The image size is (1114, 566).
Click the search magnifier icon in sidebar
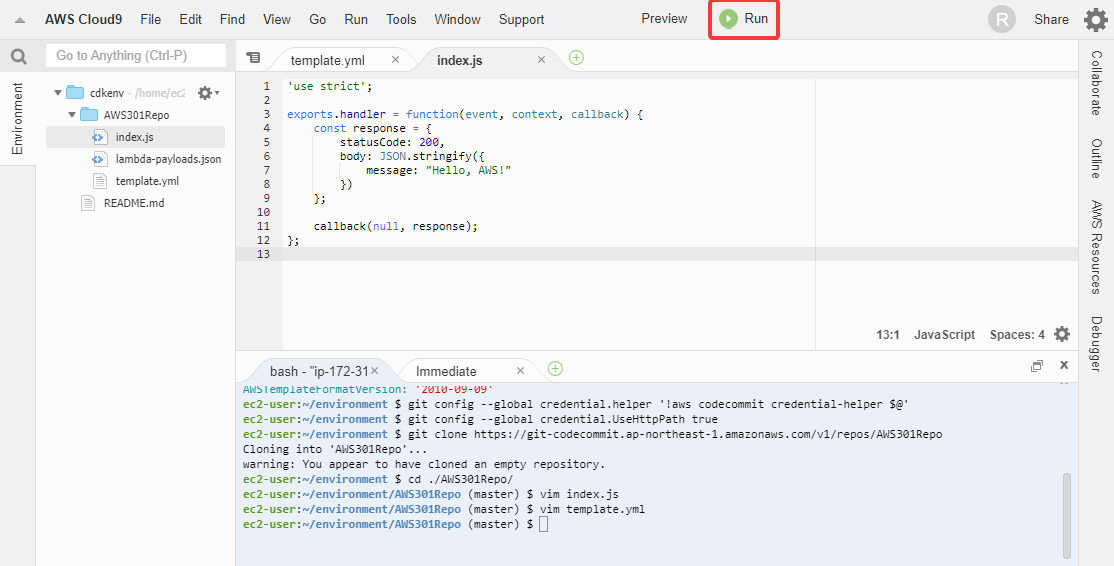(18, 56)
